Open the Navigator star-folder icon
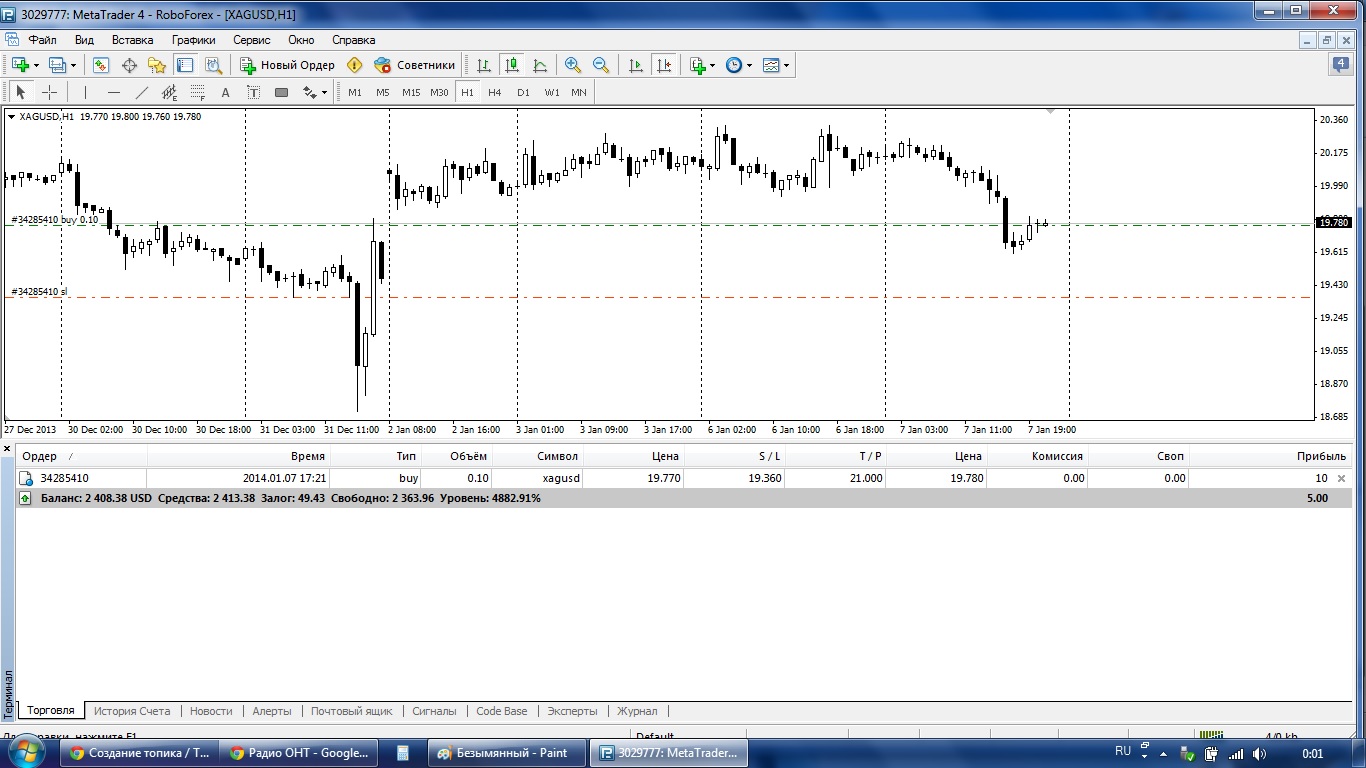Viewport: 1366px width, 768px height. (157, 65)
